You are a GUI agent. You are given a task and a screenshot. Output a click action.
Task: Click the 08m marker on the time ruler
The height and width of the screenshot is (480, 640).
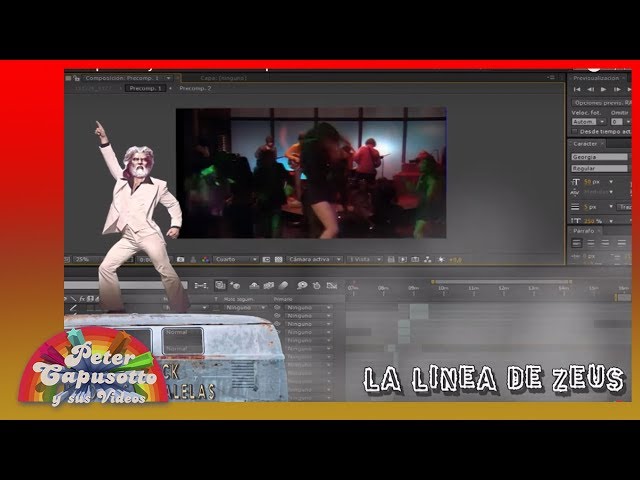[383, 288]
